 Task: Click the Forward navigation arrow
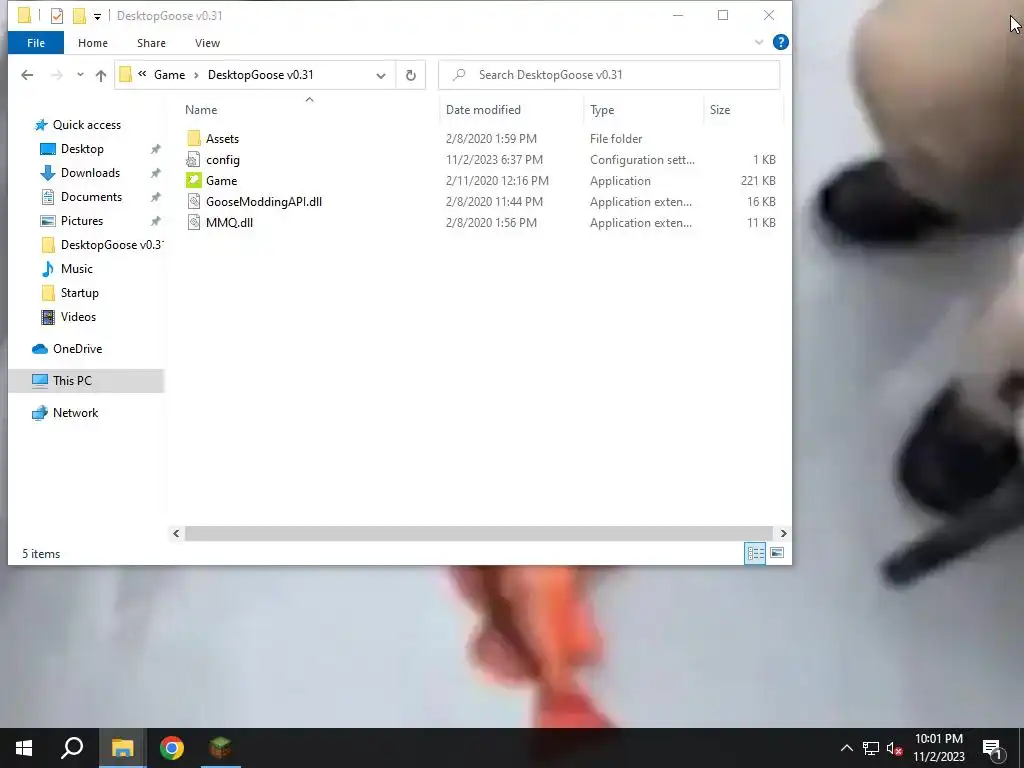(57, 75)
